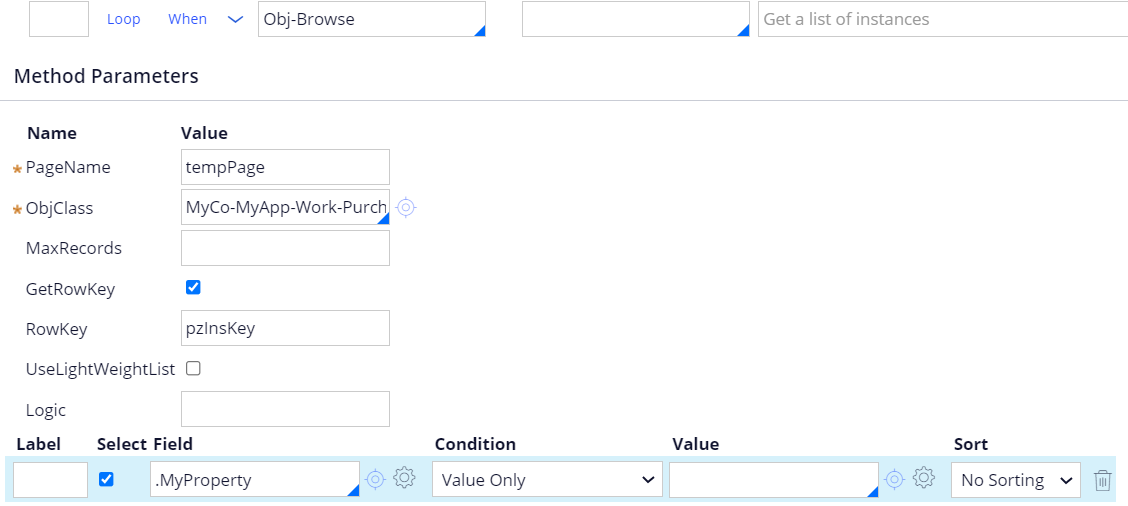Open gear settings beside .MyProperty field
1128x506 pixels.
405,478
